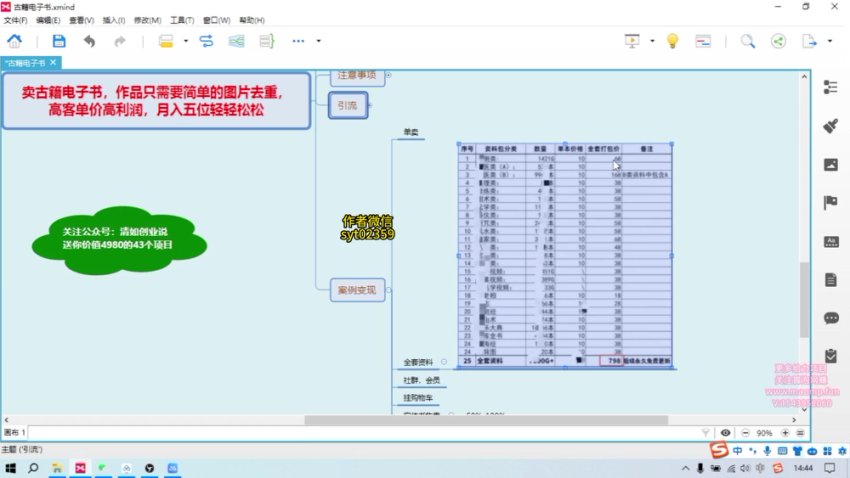
Task: Open the 文件(F) menu
Action: tap(16, 19)
